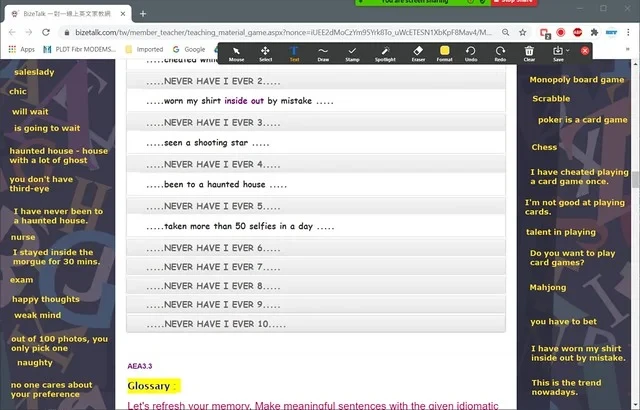Pick the Draw annotation tool
The height and width of the screenshot is (410, 640).
coord(323,54)
